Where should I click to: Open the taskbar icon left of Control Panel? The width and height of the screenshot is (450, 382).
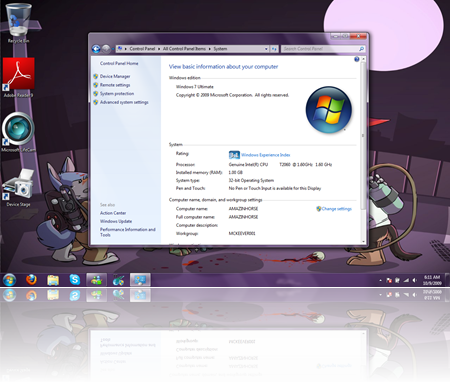click(118, 280)
